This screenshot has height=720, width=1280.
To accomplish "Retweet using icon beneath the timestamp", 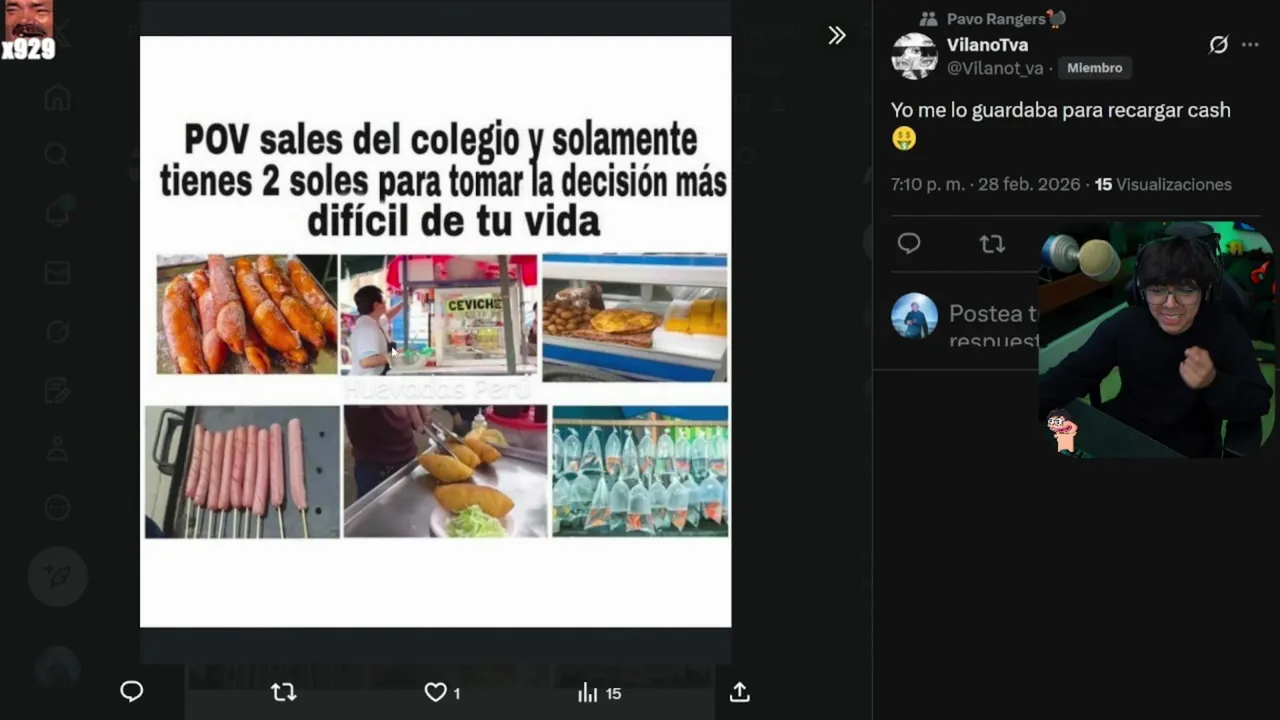I will 992,243.
